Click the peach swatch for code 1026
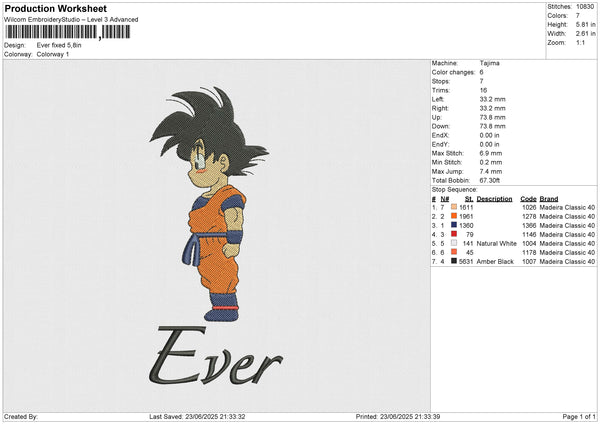 454,207
